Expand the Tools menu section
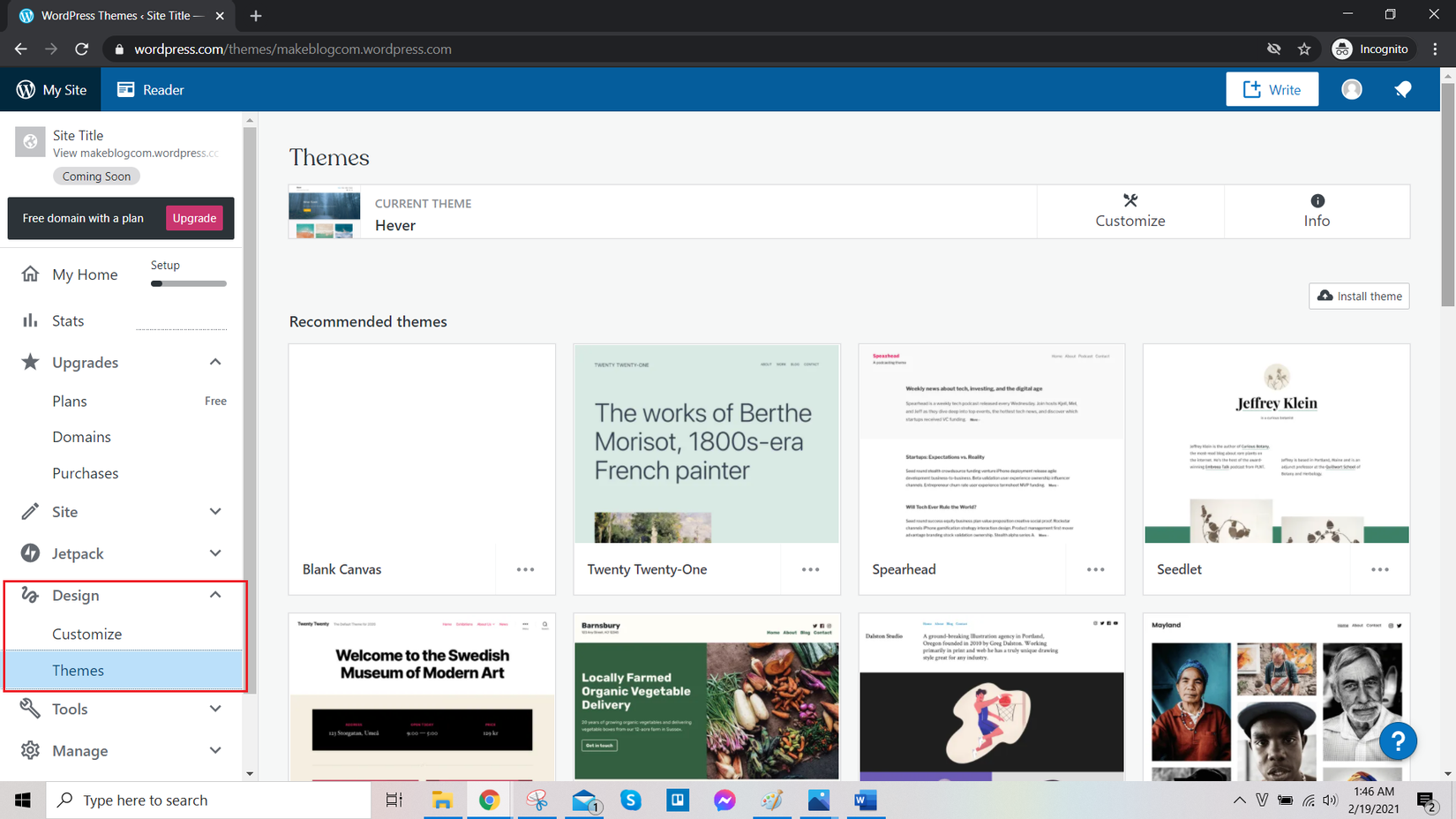 point(215,709)
